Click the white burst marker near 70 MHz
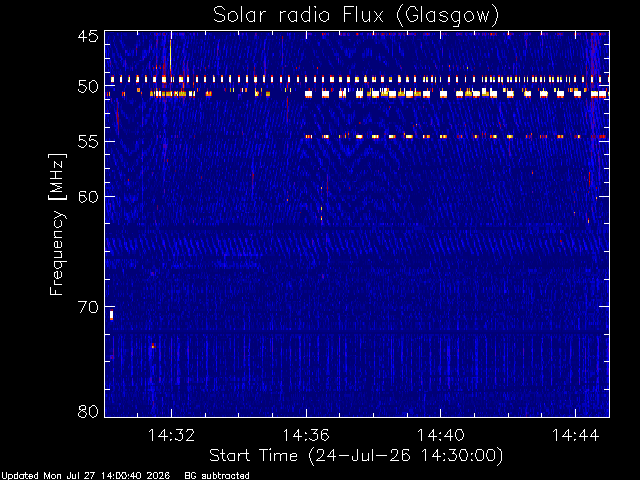This screenshot has width=640, height=480. [x=111, y=315]
